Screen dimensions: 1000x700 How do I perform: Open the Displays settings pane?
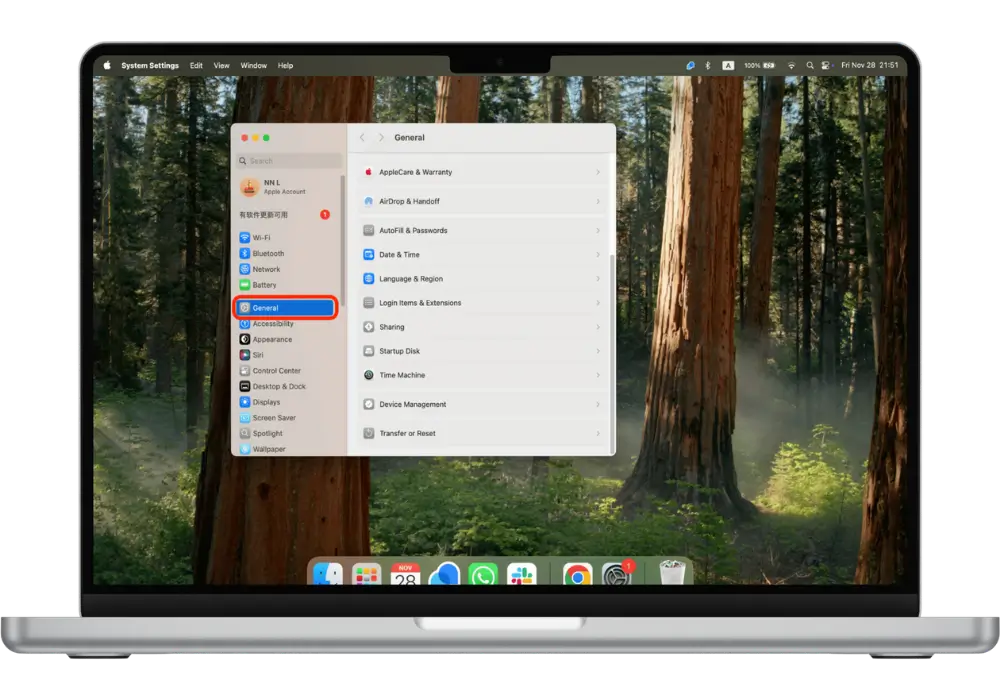265,402
